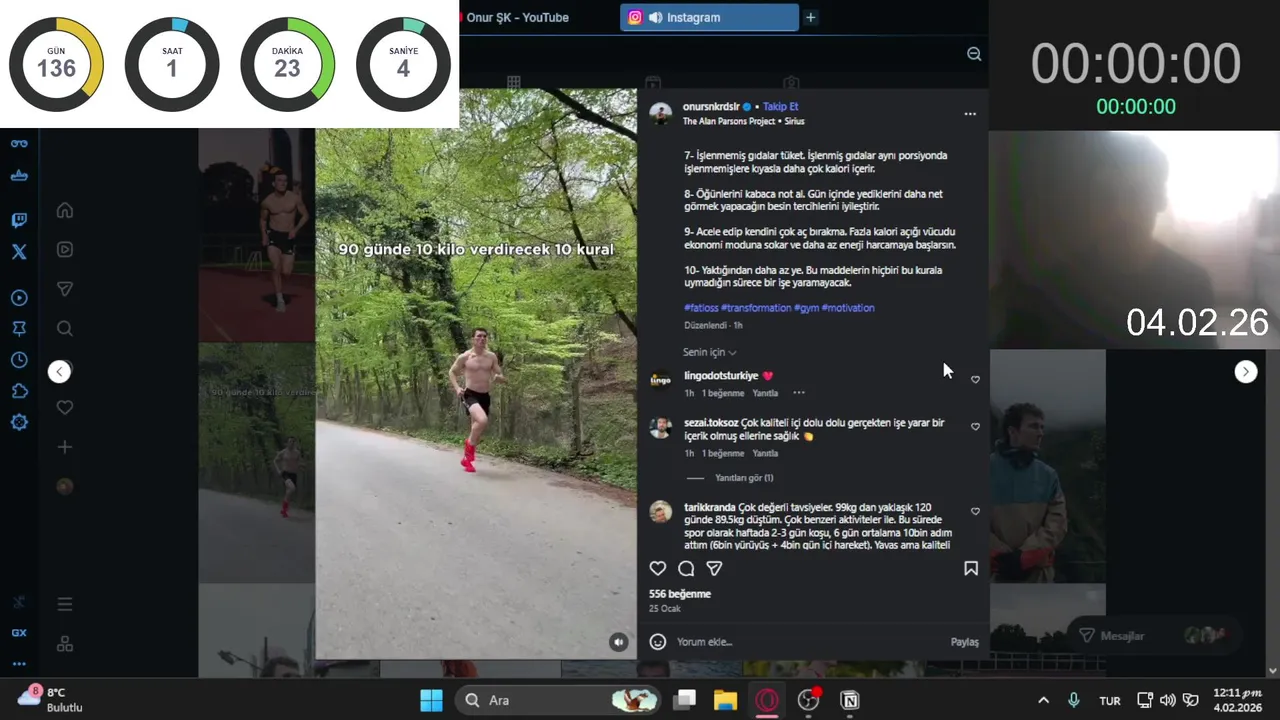
Task: Click the #motivation hashtag
Action: point(848,308)
